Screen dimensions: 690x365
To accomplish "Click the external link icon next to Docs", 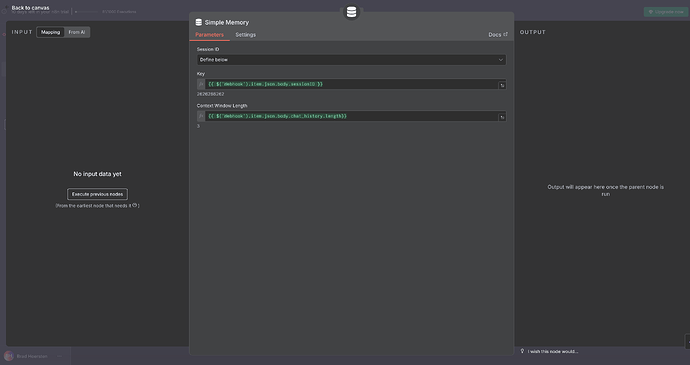I will (505, 34).
